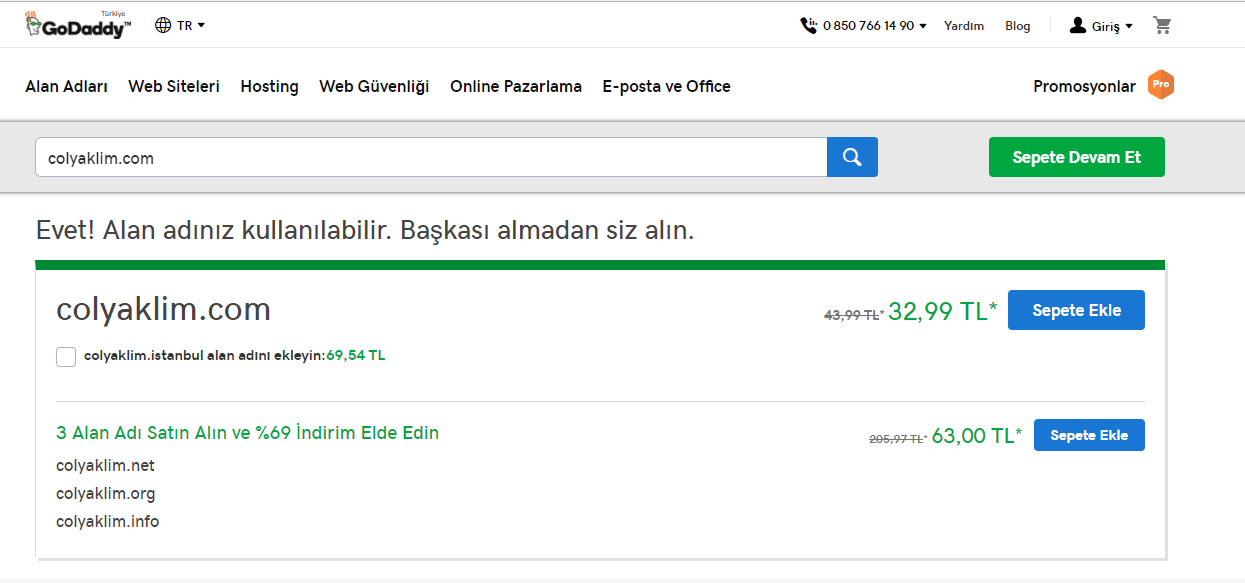Open the Alan Adları menu
1245x583 pixels.
66,86
